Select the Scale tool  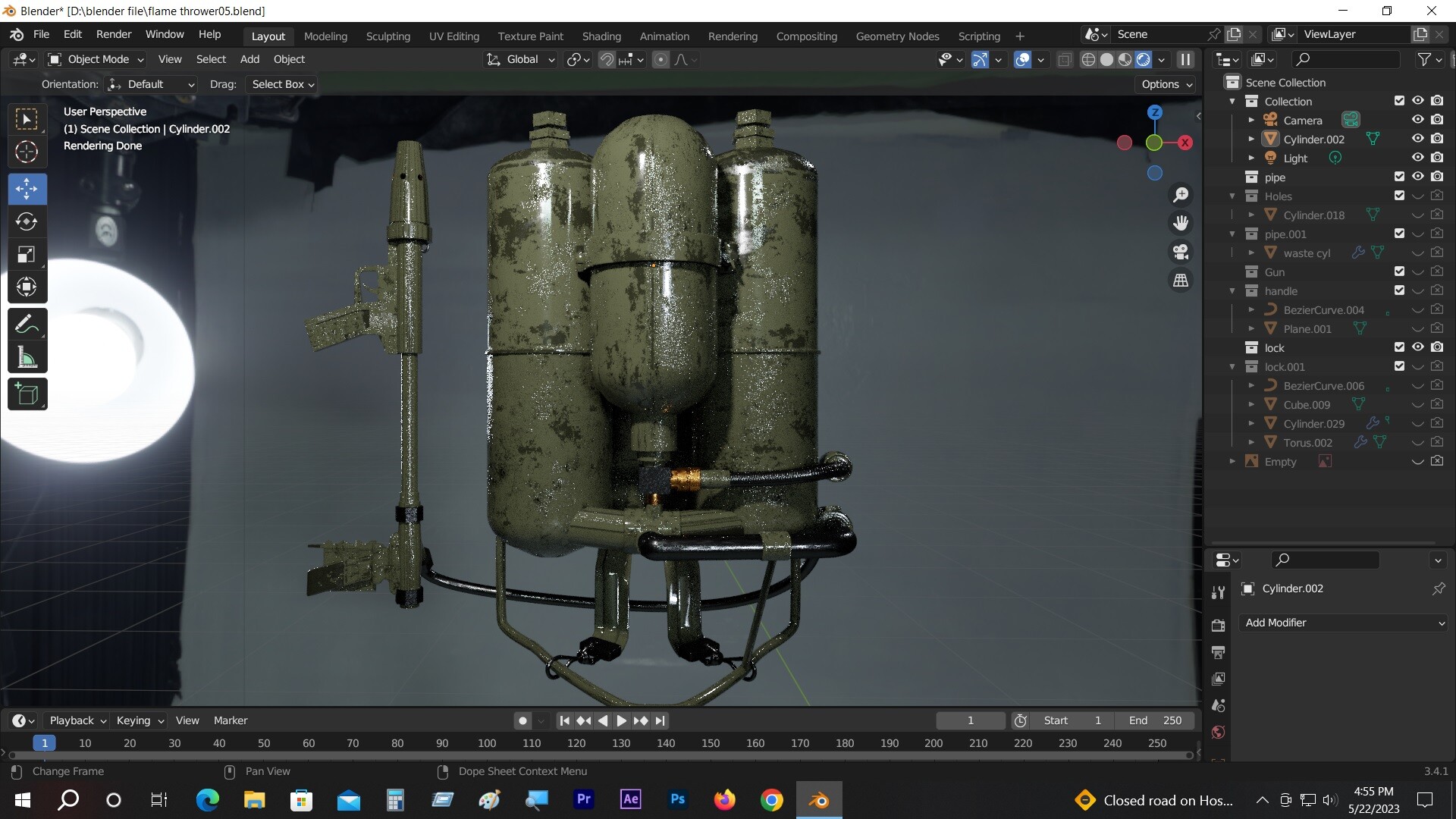coord(27,255)
